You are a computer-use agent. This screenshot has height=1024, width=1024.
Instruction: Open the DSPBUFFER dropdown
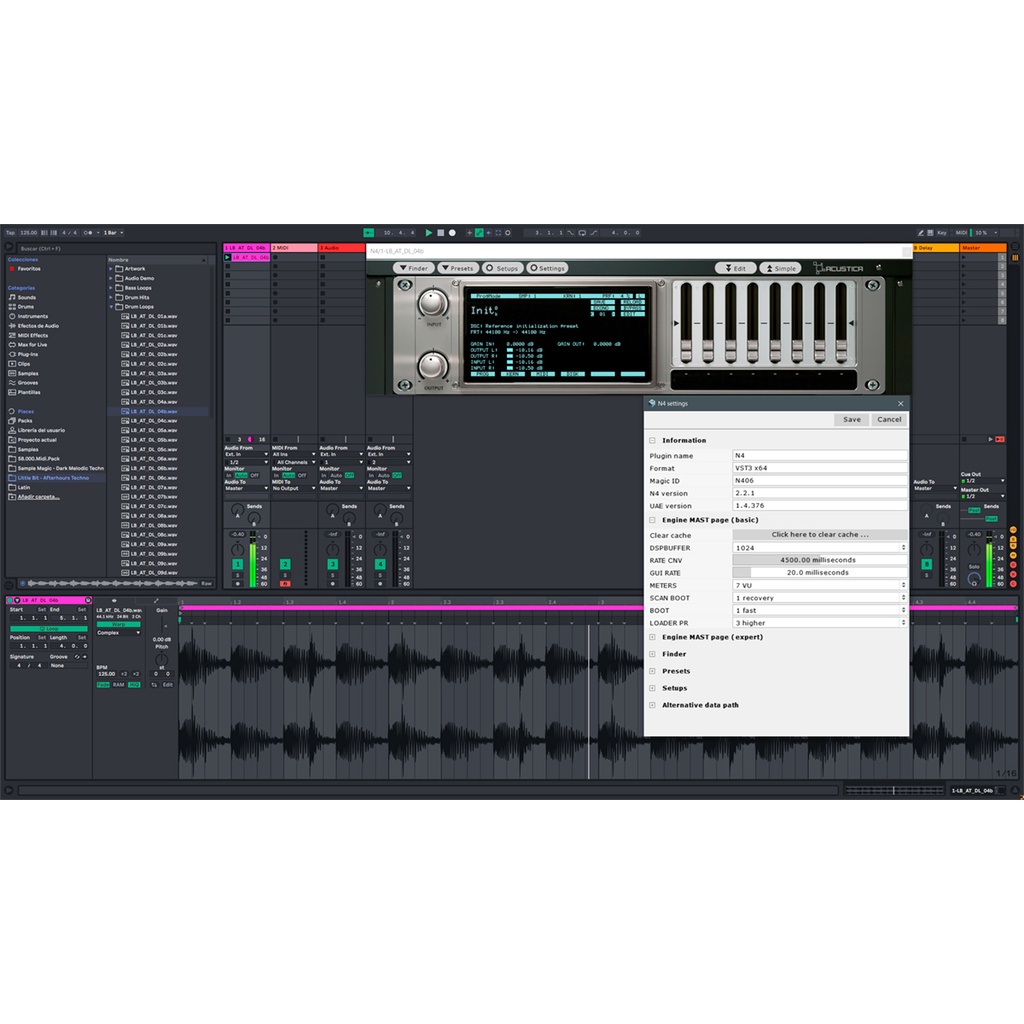tap(819, 548)
